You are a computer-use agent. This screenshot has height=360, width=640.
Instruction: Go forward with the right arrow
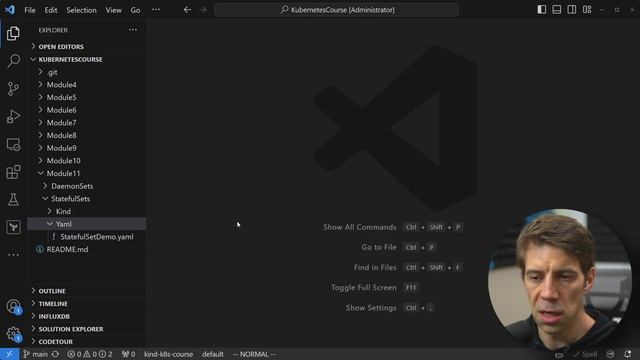coord(202,9)
